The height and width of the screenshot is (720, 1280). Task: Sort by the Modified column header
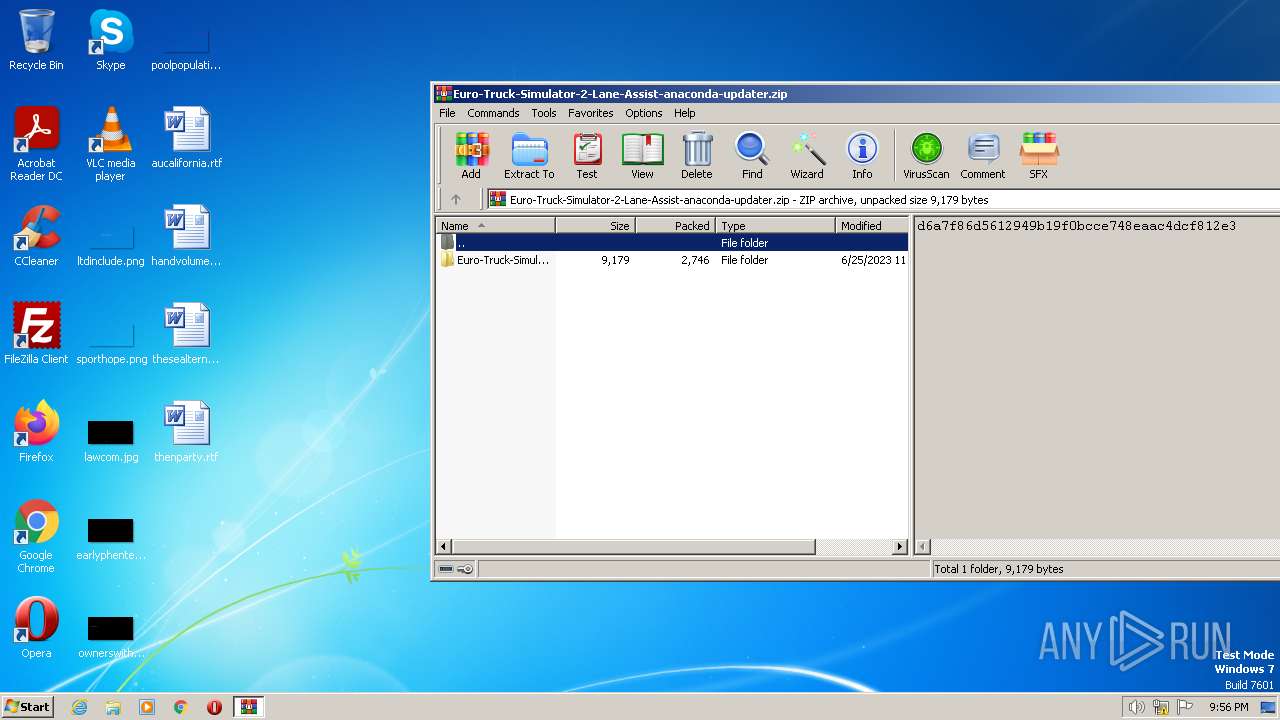point(872,226)
